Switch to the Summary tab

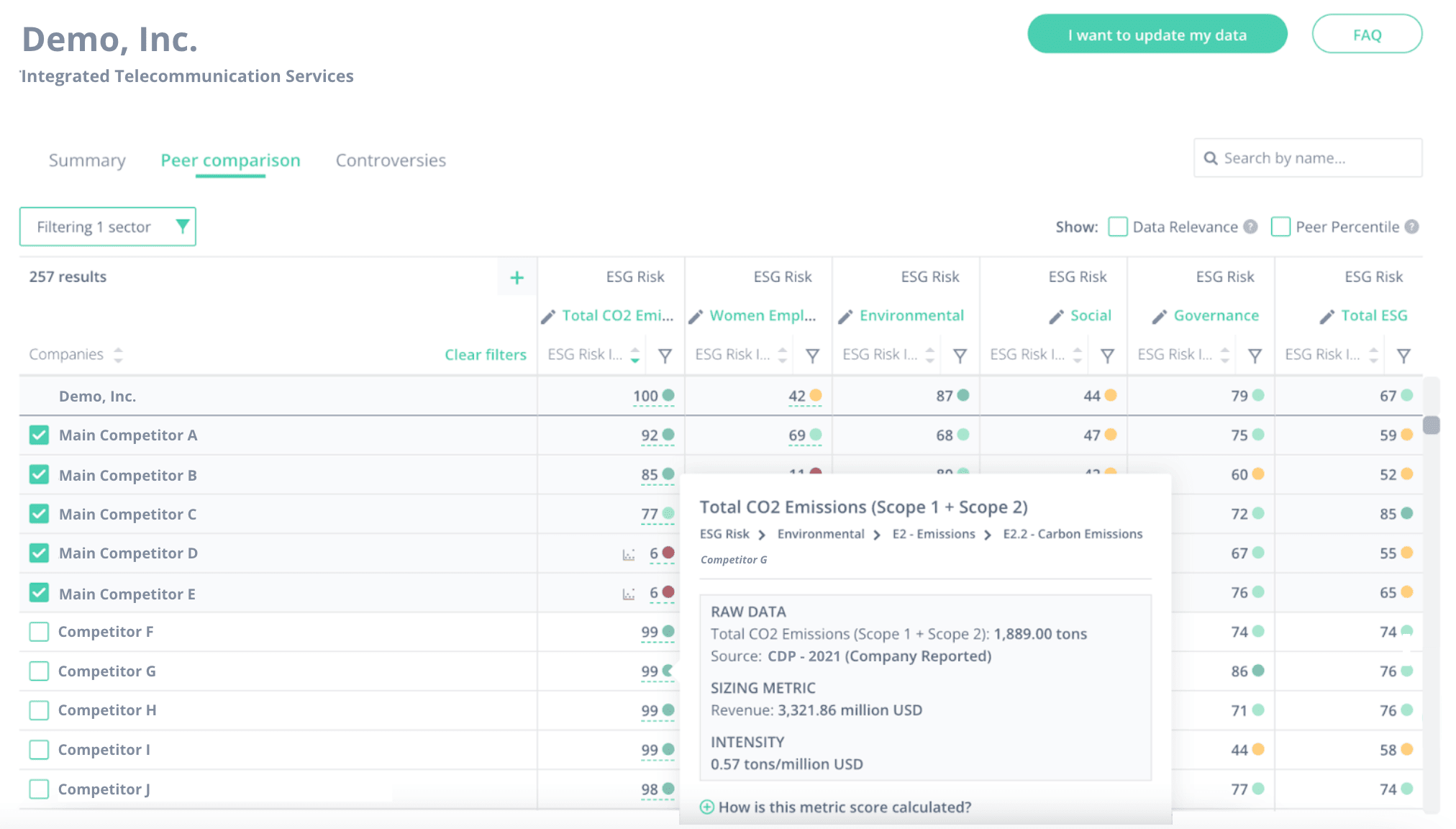[x=87, y=160]
